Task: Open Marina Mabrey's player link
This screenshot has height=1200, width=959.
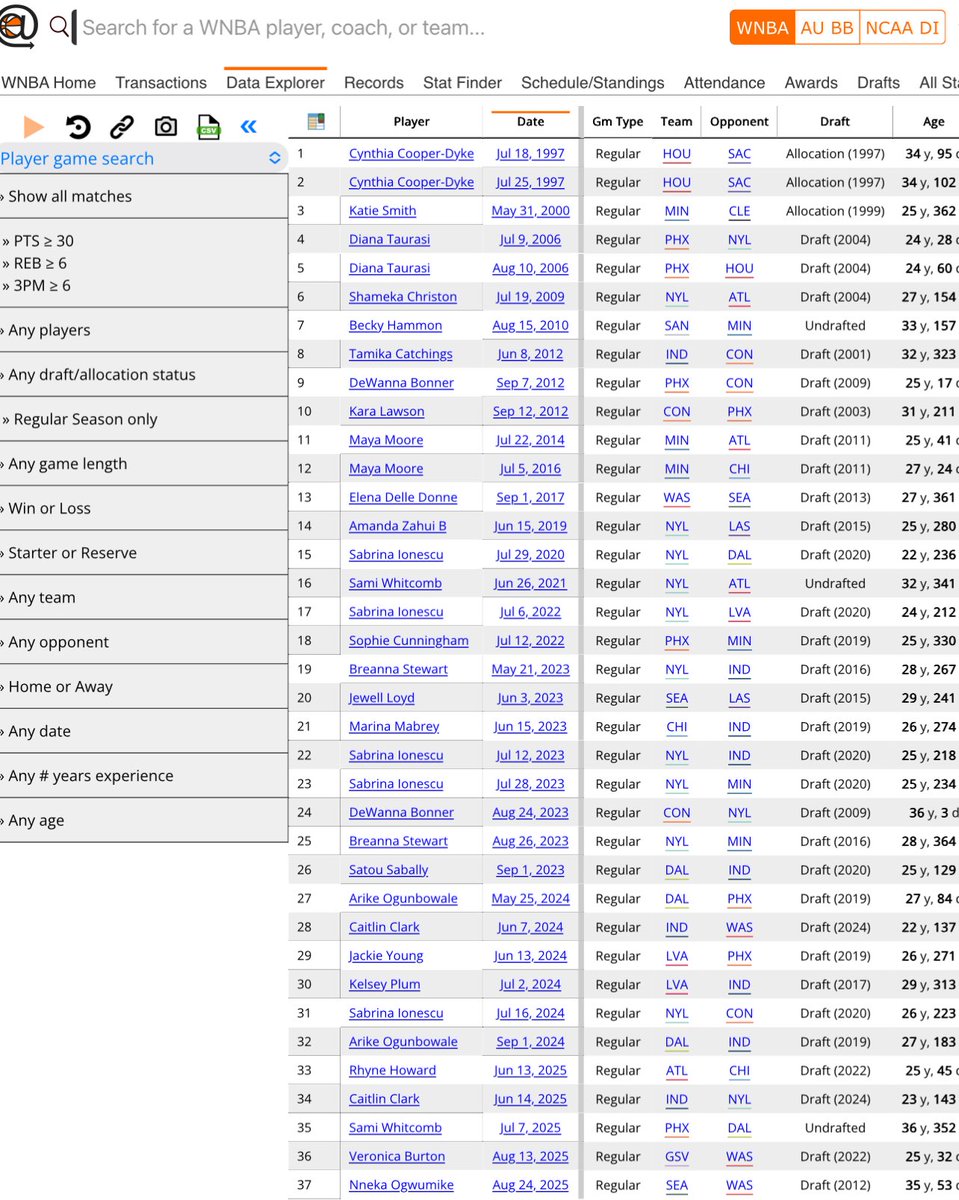Action: click(394, 727)
